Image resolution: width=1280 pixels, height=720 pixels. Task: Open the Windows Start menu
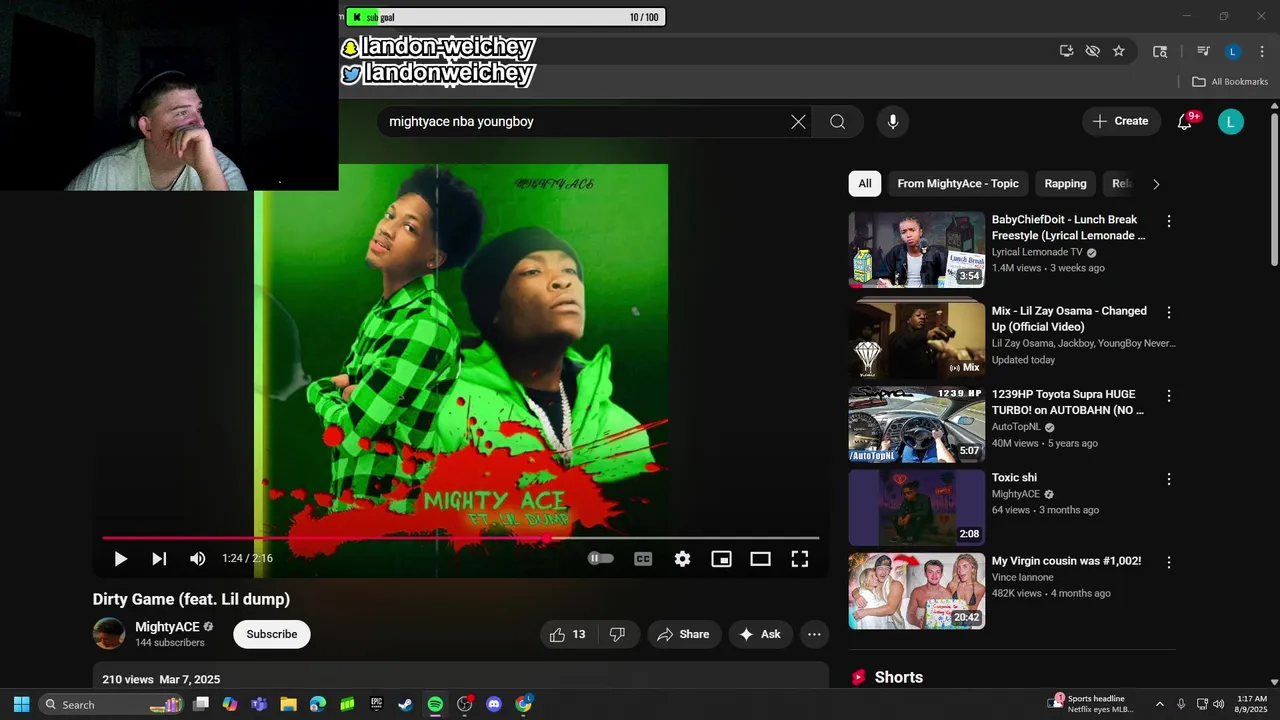pos(21,704)
